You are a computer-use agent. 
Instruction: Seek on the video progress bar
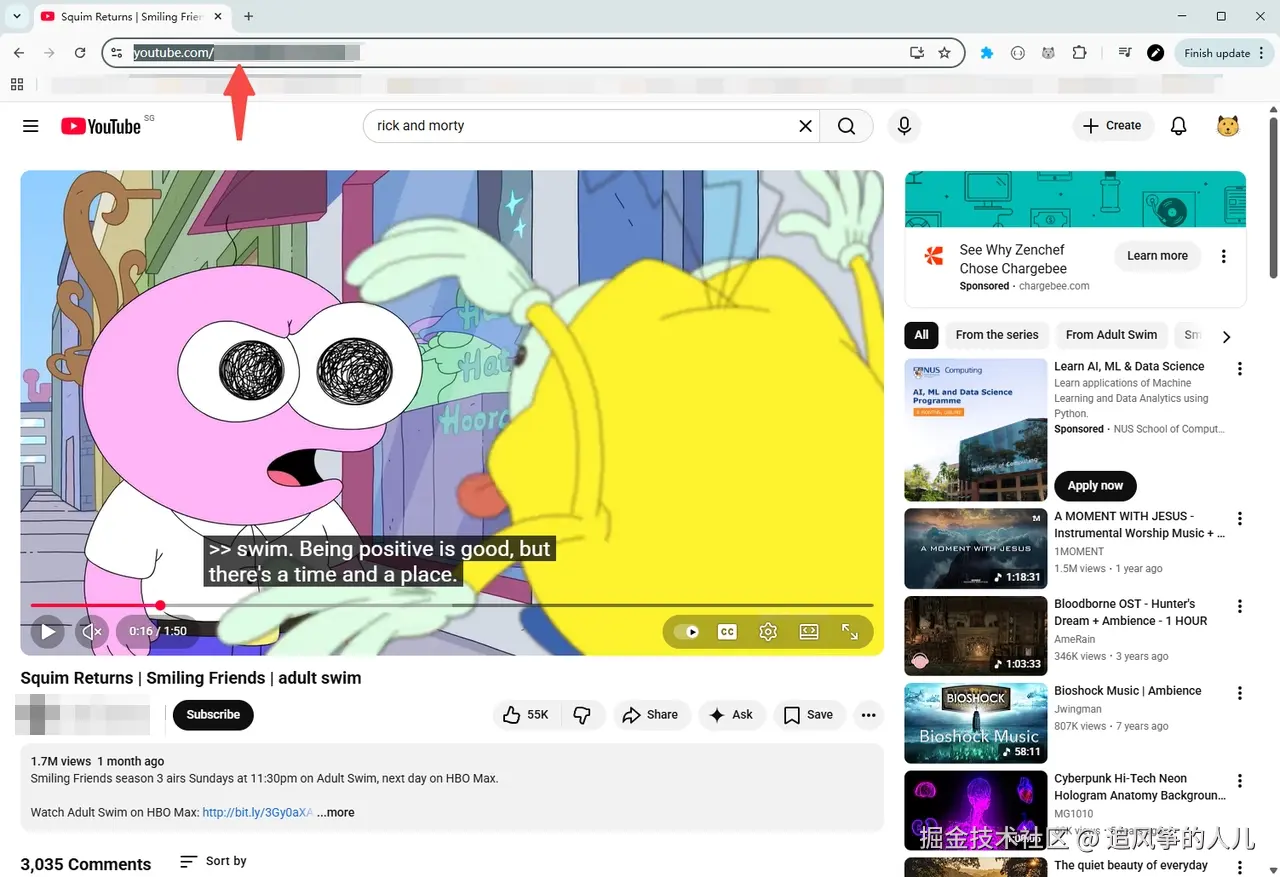[x=452, y=605]
